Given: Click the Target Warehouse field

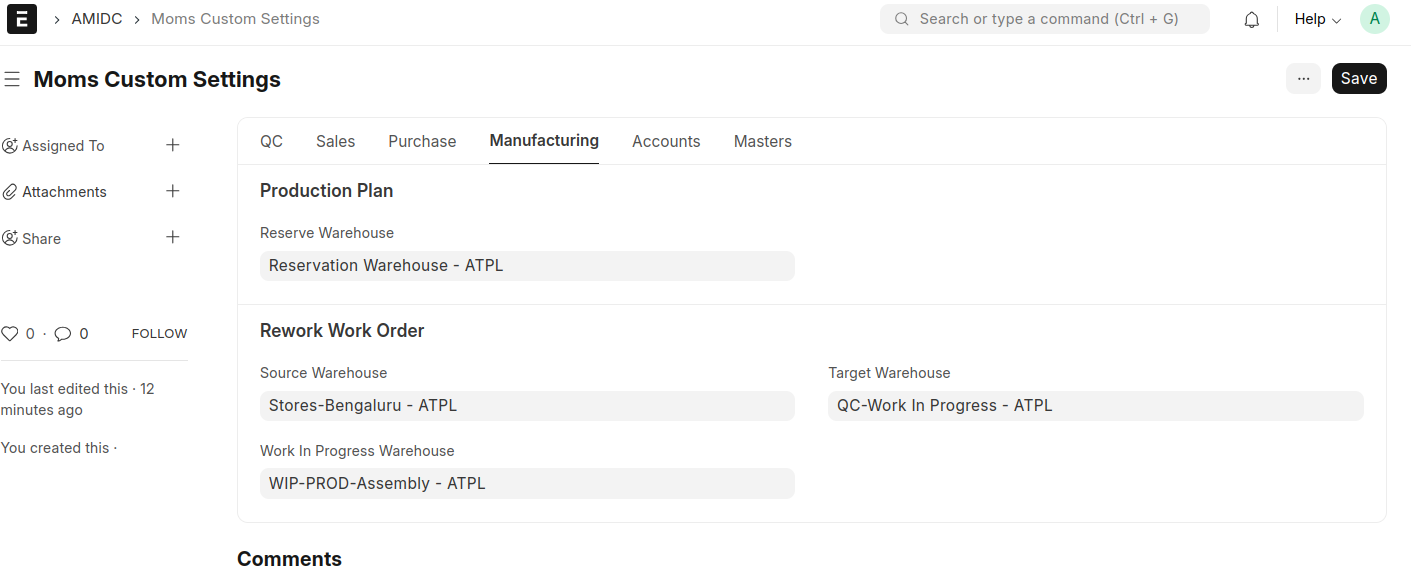Looking at the screenshot, I should pos(1095,406).
